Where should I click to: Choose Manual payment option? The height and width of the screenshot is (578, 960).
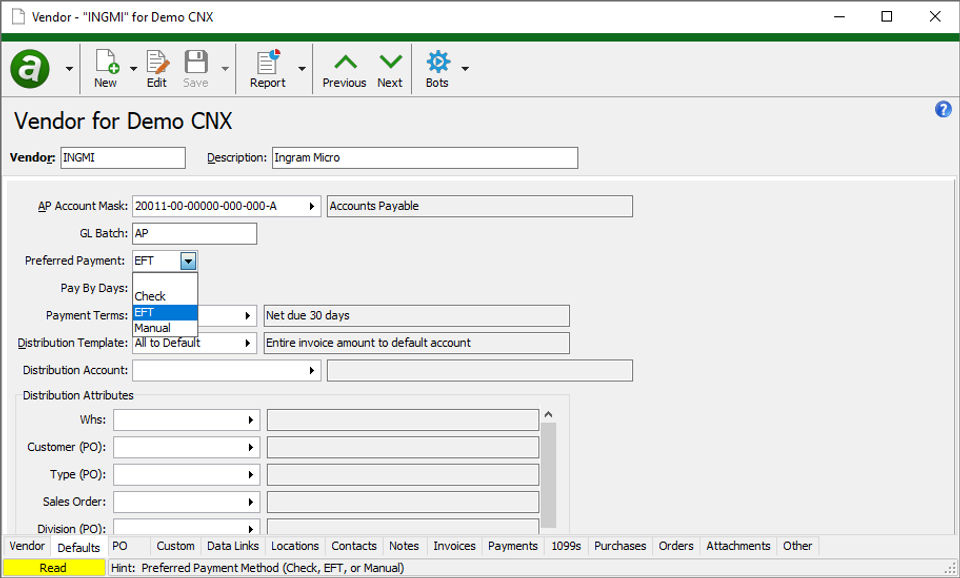(x=165, y=328)
